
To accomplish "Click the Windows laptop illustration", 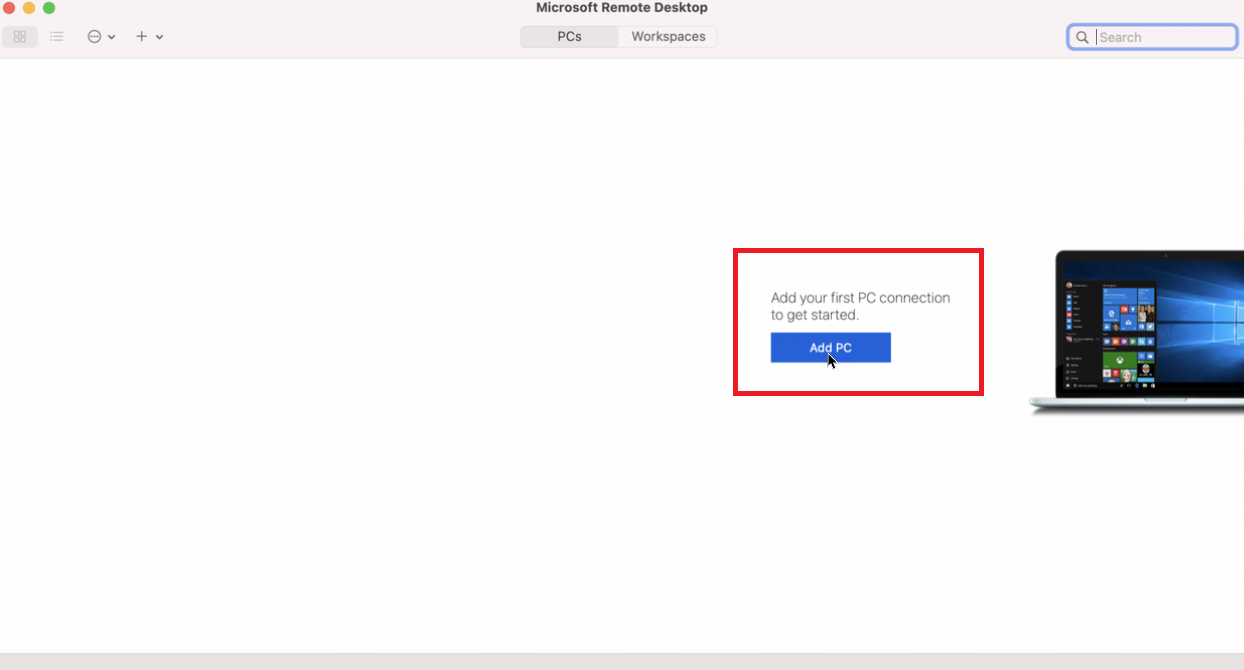I will 1137,332.
